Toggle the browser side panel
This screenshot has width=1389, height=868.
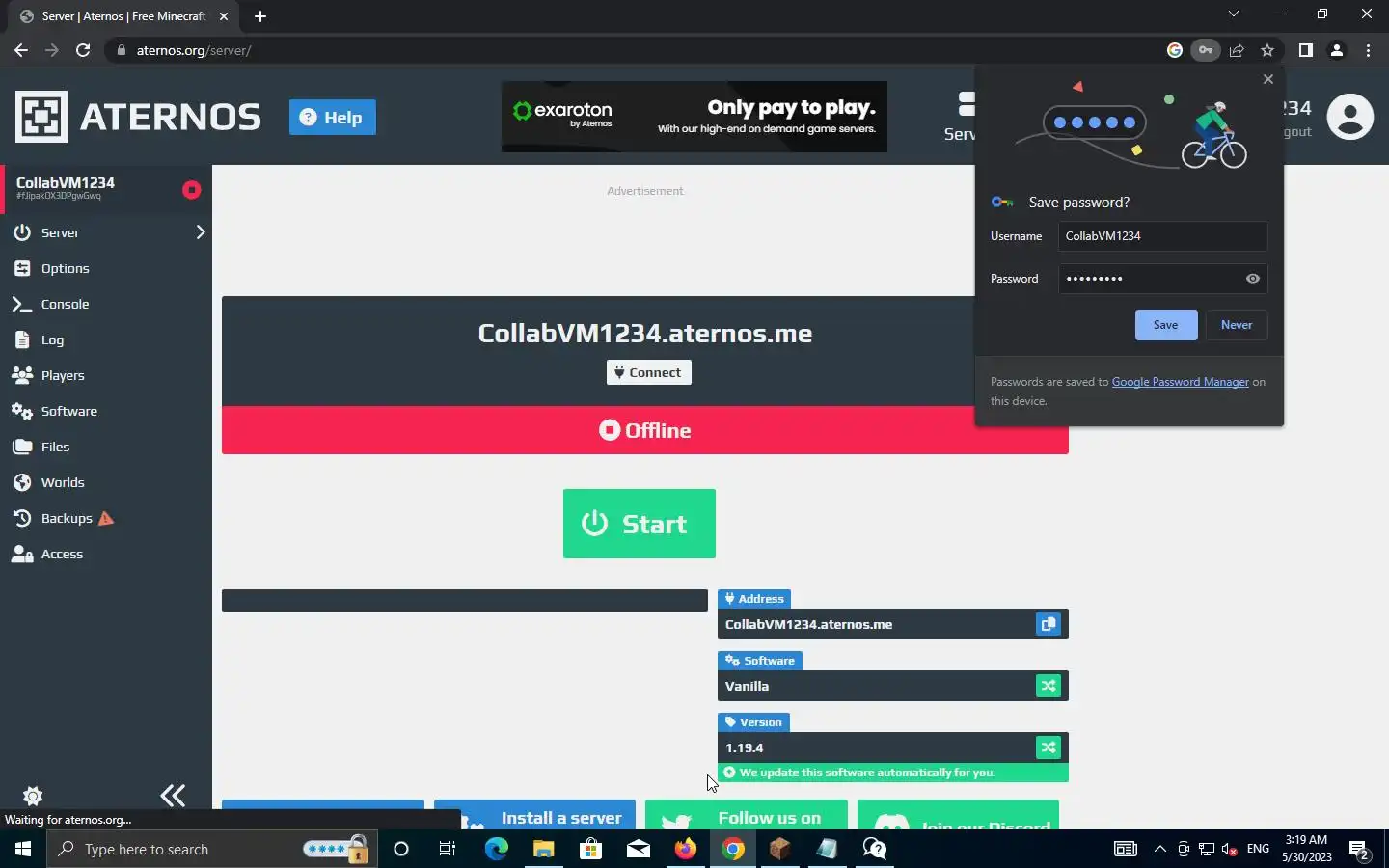(1305, 50)
